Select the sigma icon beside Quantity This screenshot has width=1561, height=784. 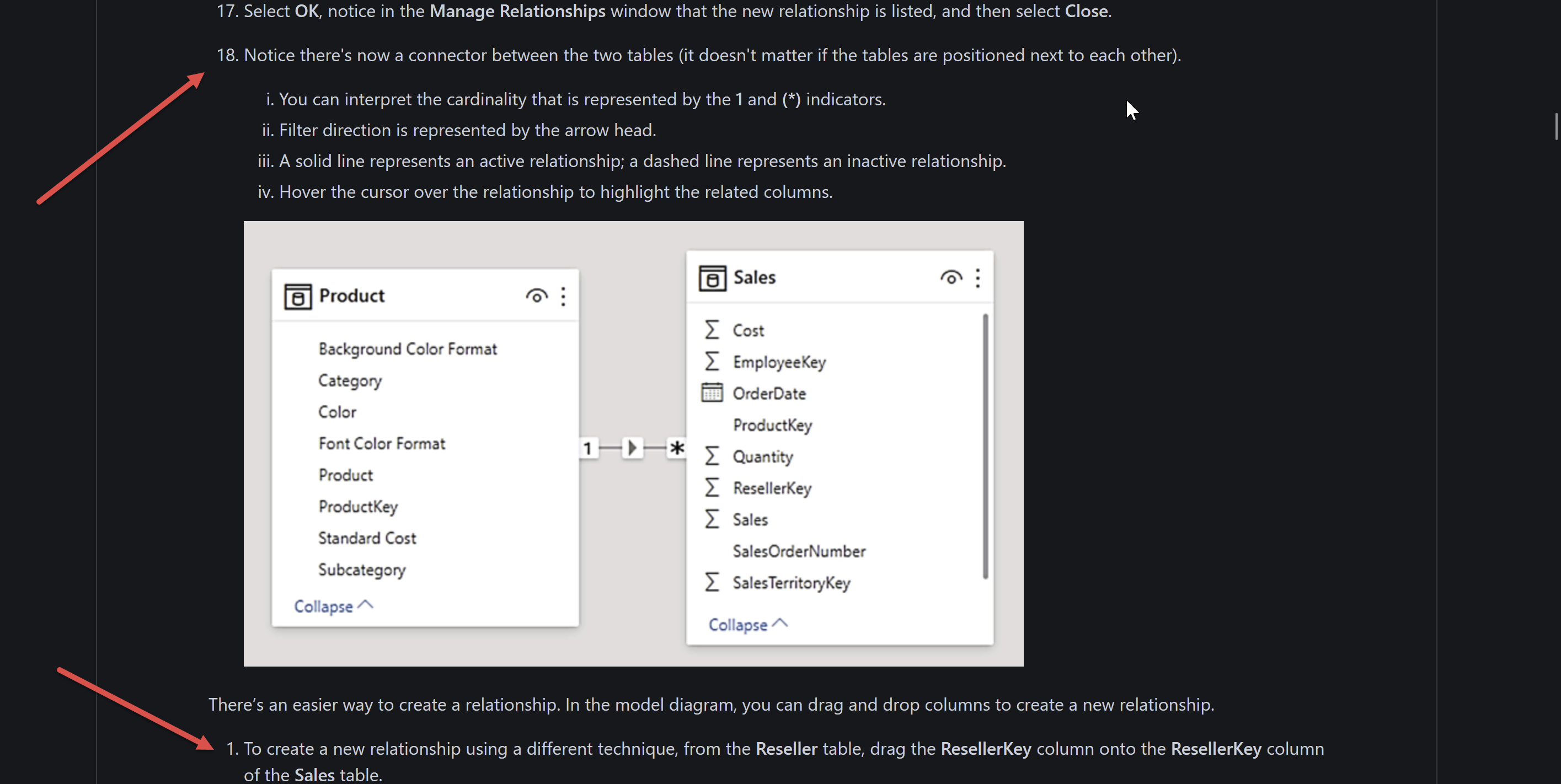712,456
